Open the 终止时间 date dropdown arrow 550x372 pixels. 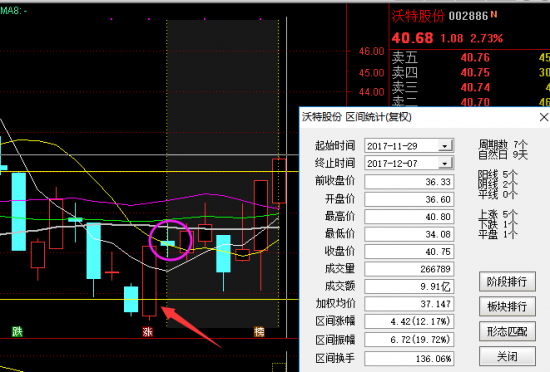pyautogui.click(x=445, y=163)
